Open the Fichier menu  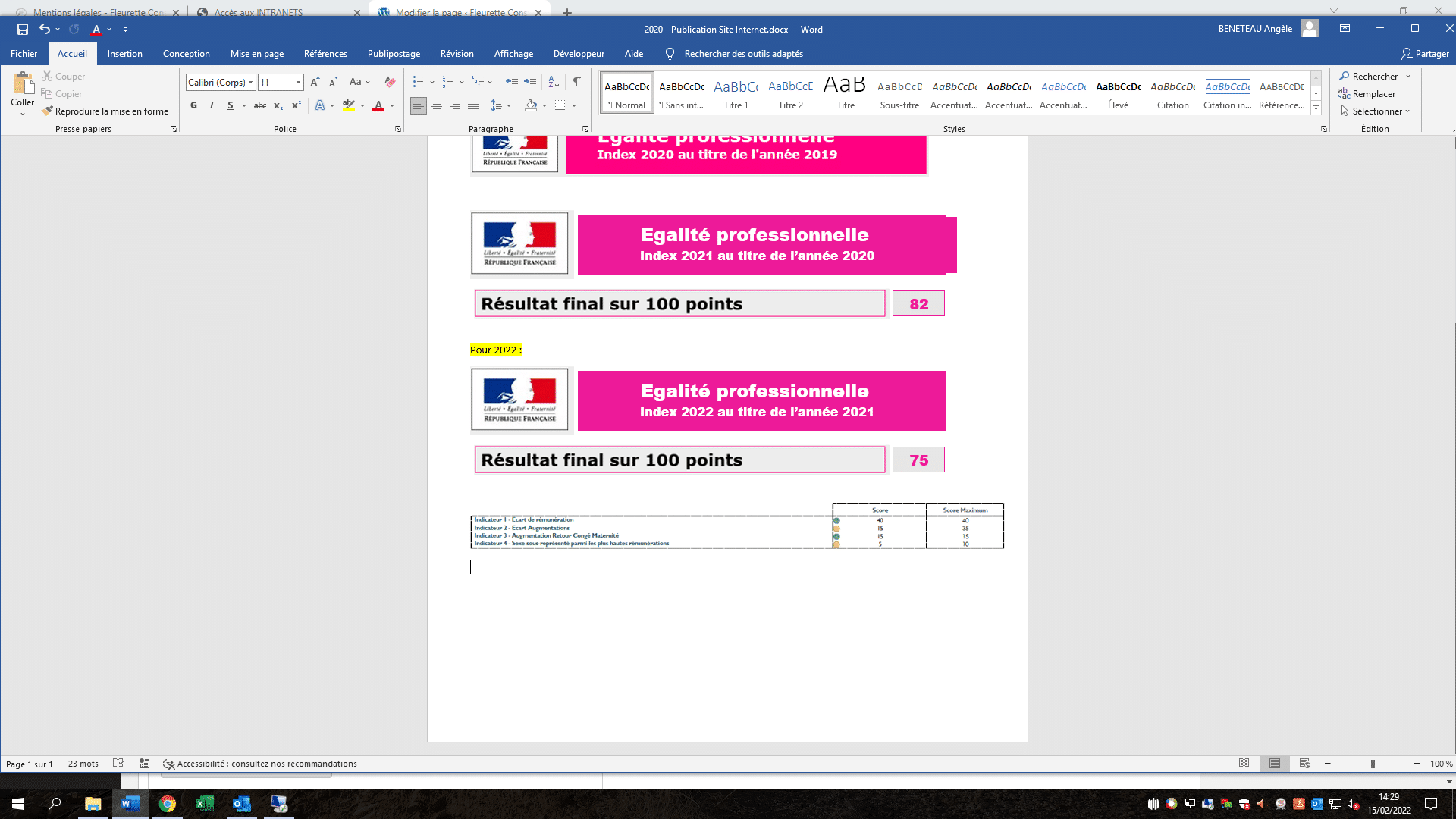point(24,53)
